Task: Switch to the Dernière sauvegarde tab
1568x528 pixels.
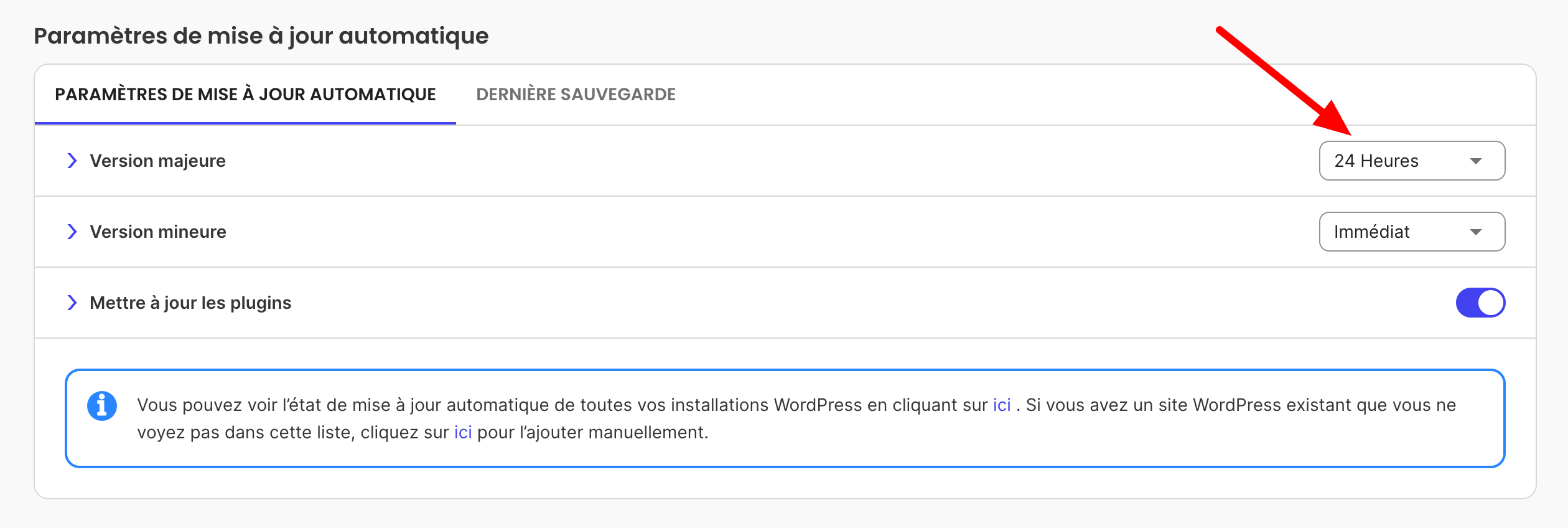Action: coord(576,94)
